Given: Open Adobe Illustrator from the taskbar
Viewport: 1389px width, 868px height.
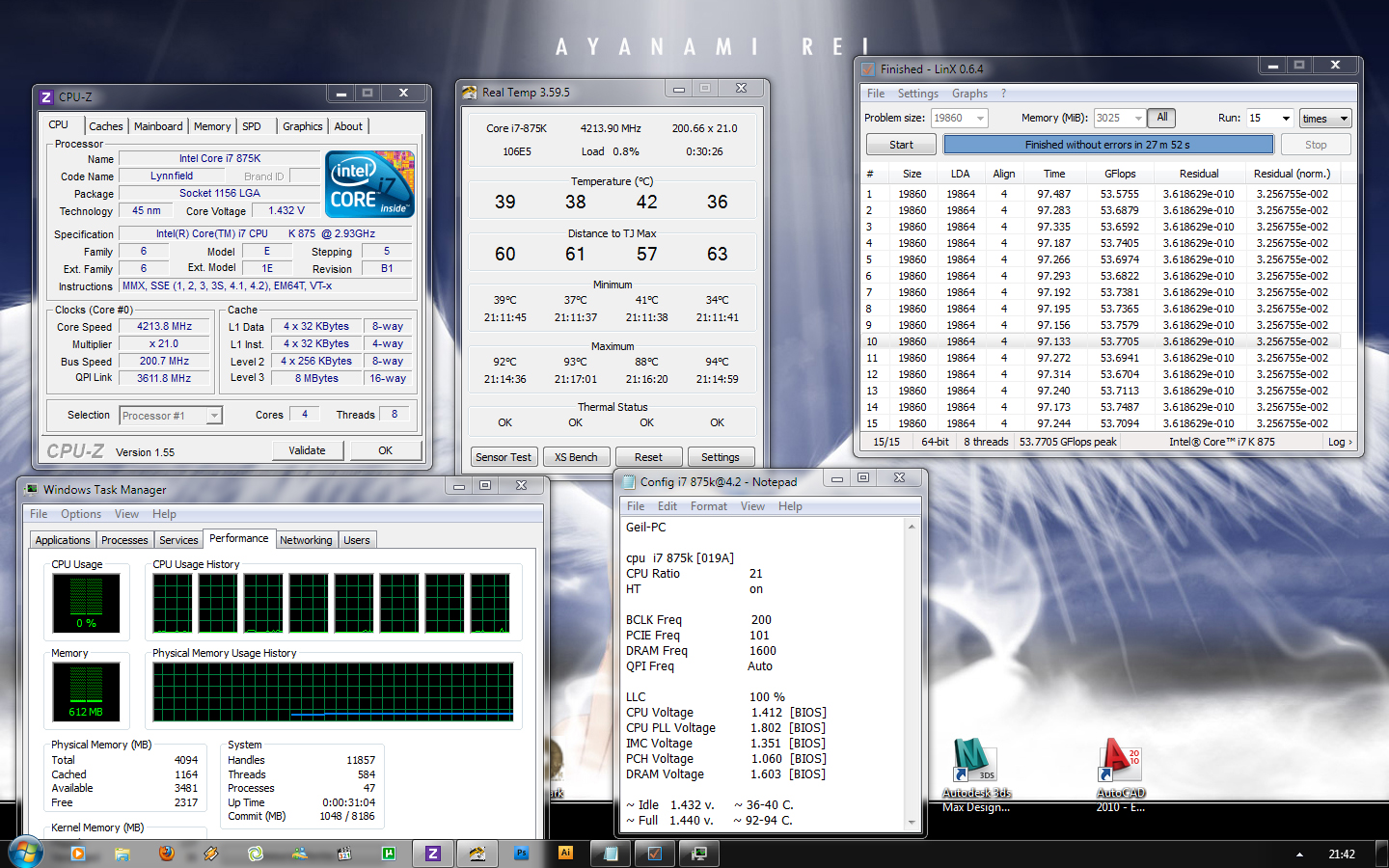Looking at the screenshot, I should 566,853.
